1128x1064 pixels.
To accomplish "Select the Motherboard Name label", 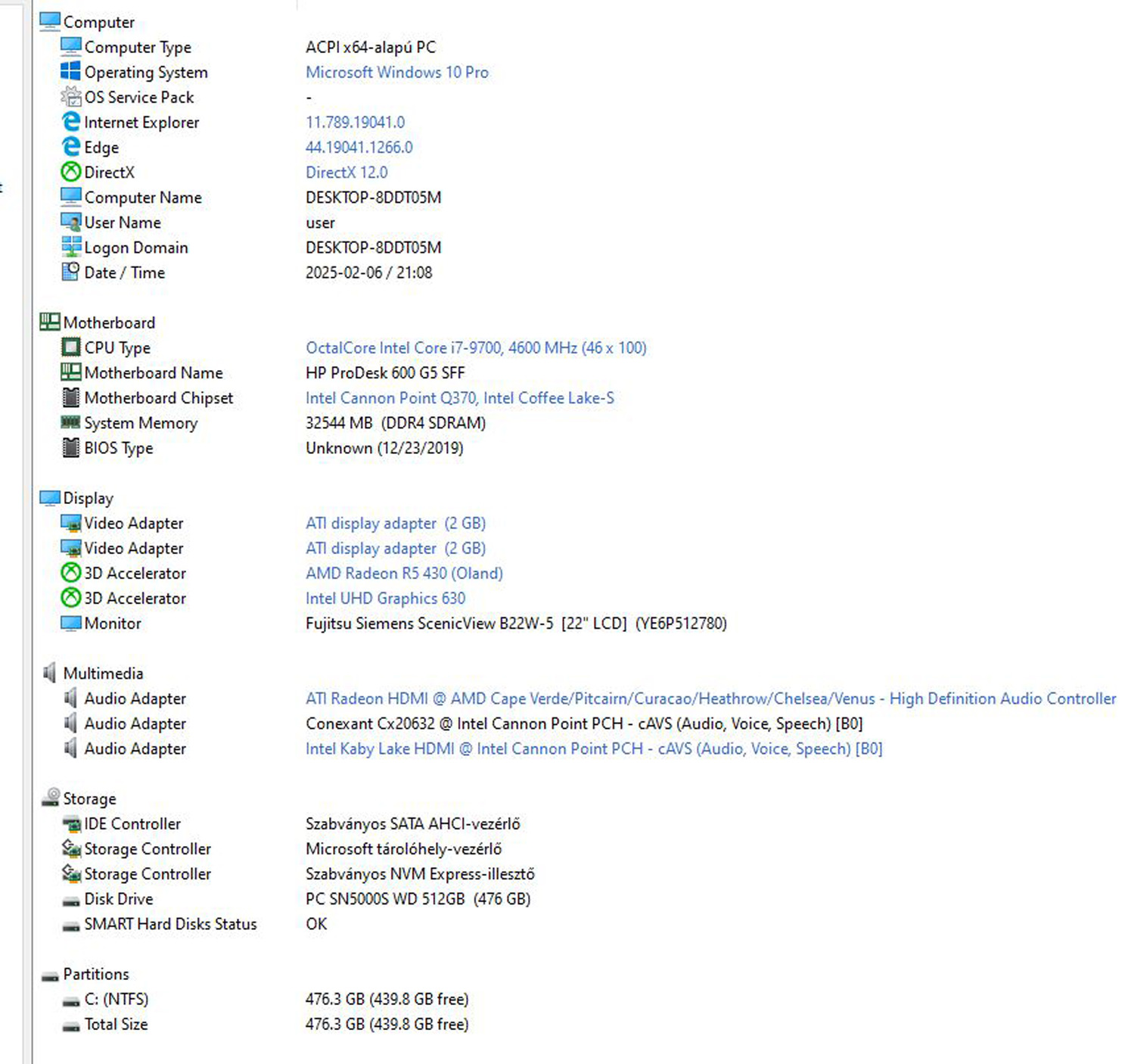I will click(154, 372).
